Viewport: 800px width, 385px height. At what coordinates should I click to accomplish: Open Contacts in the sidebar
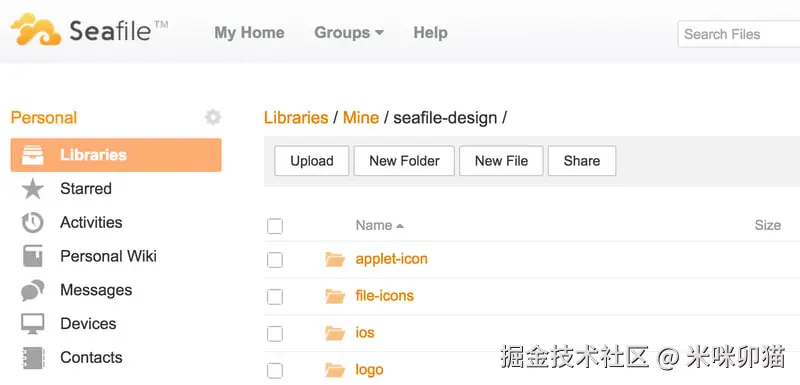91,357
